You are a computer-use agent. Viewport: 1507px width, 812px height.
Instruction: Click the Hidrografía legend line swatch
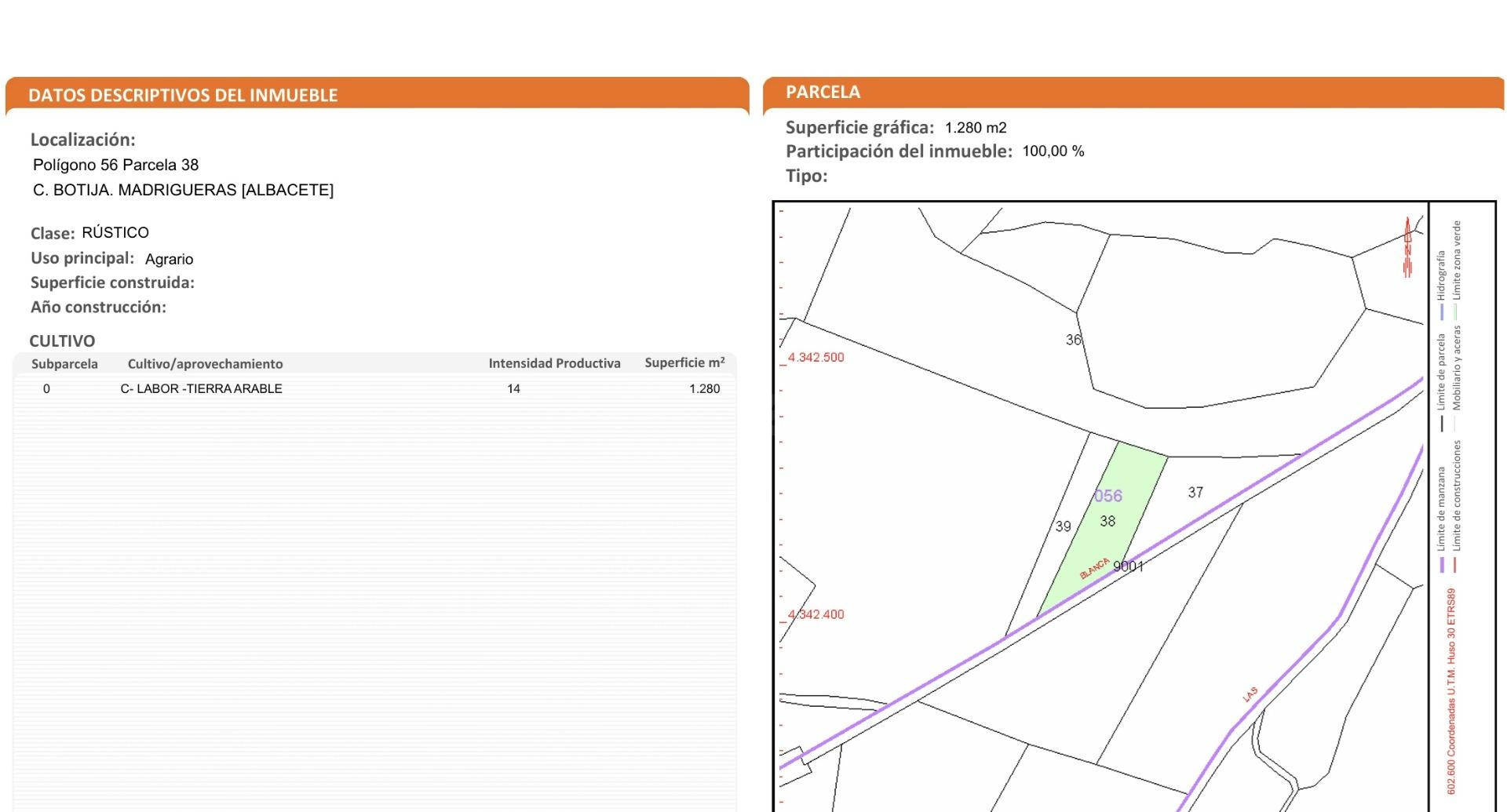[1442, 311]
